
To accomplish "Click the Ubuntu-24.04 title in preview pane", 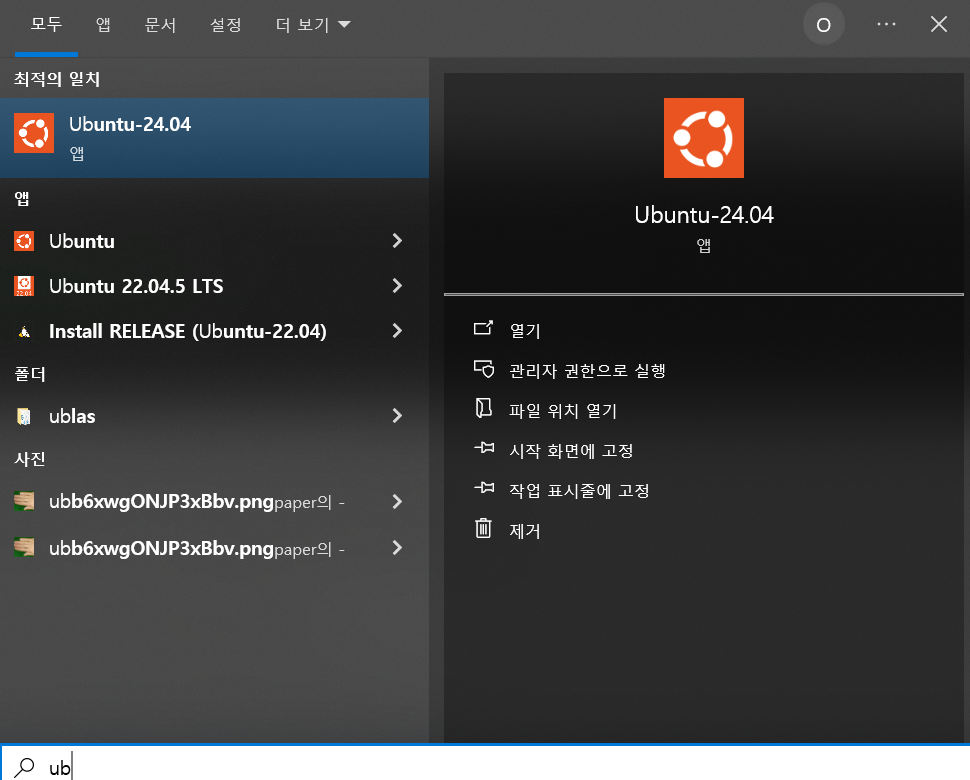I will point(703,215).
